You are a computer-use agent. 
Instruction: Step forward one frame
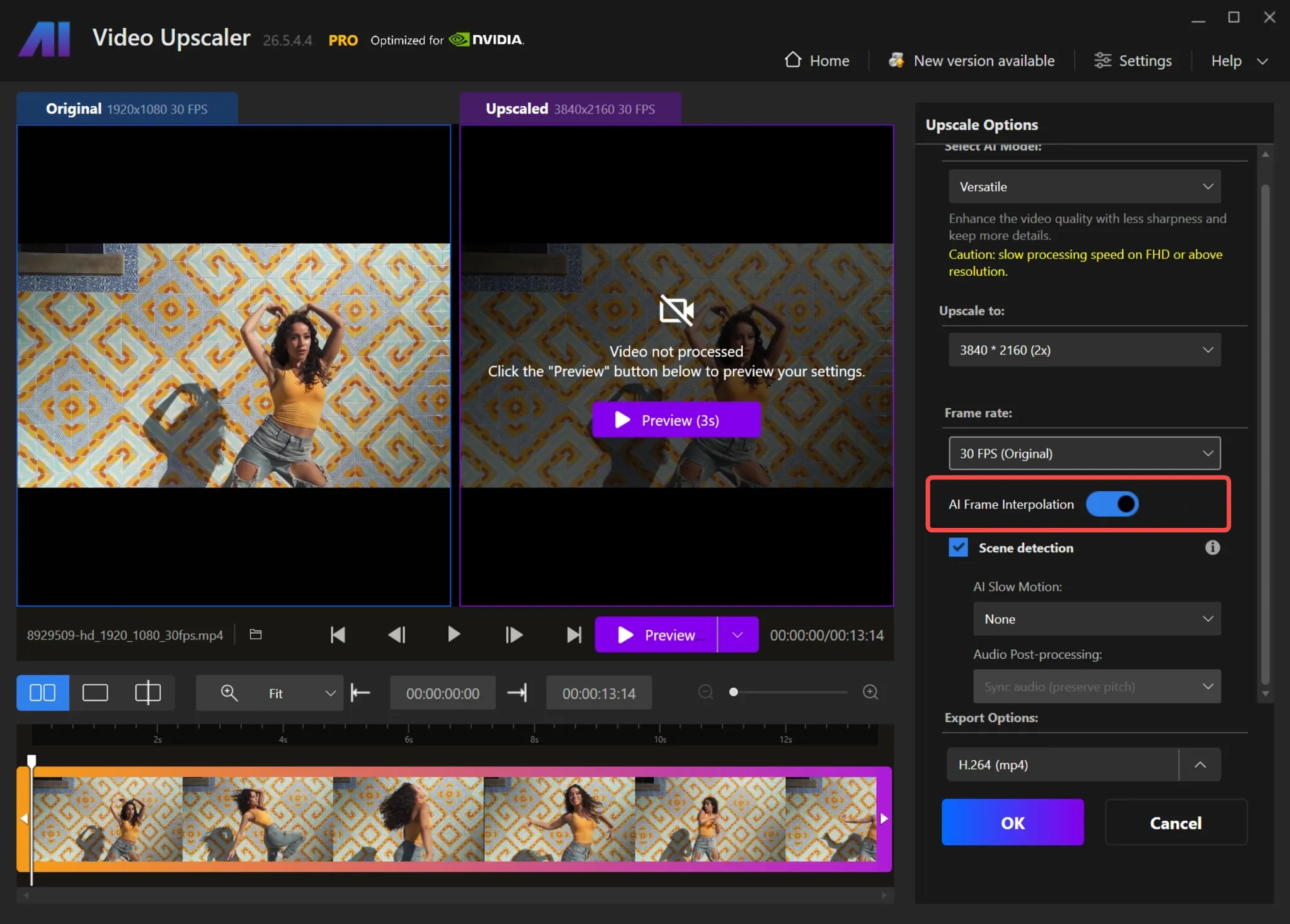pos(513,634)
